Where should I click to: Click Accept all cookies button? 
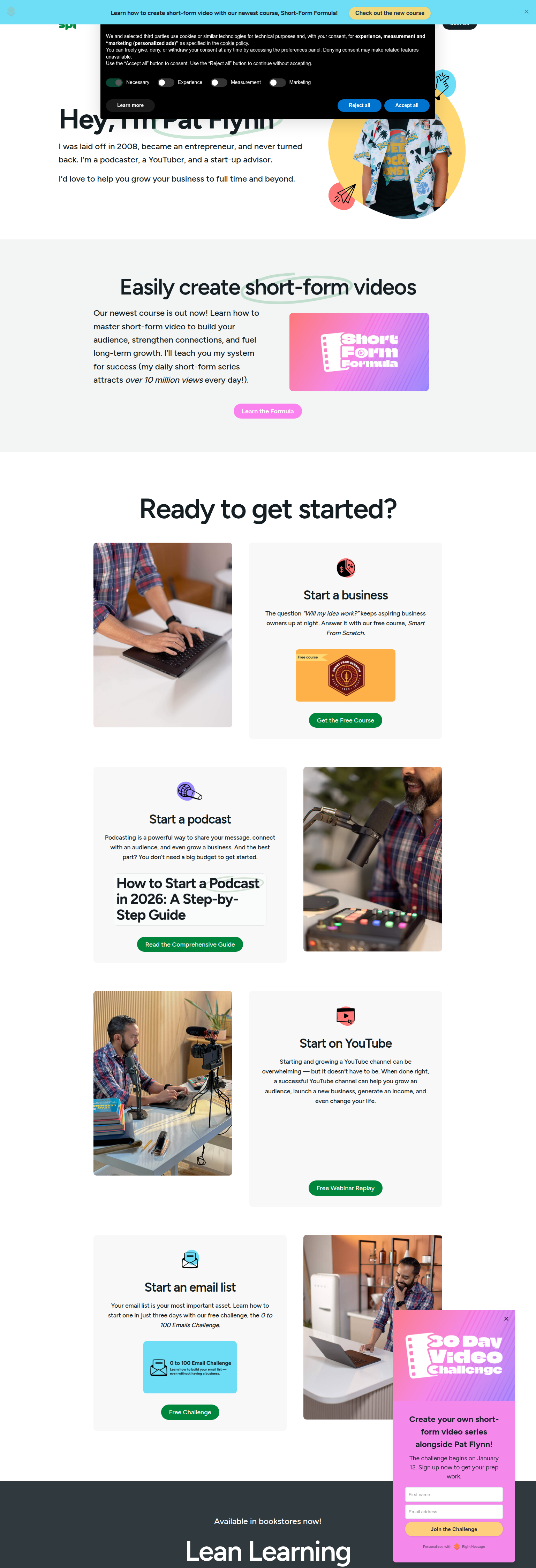tap(406, 105)
